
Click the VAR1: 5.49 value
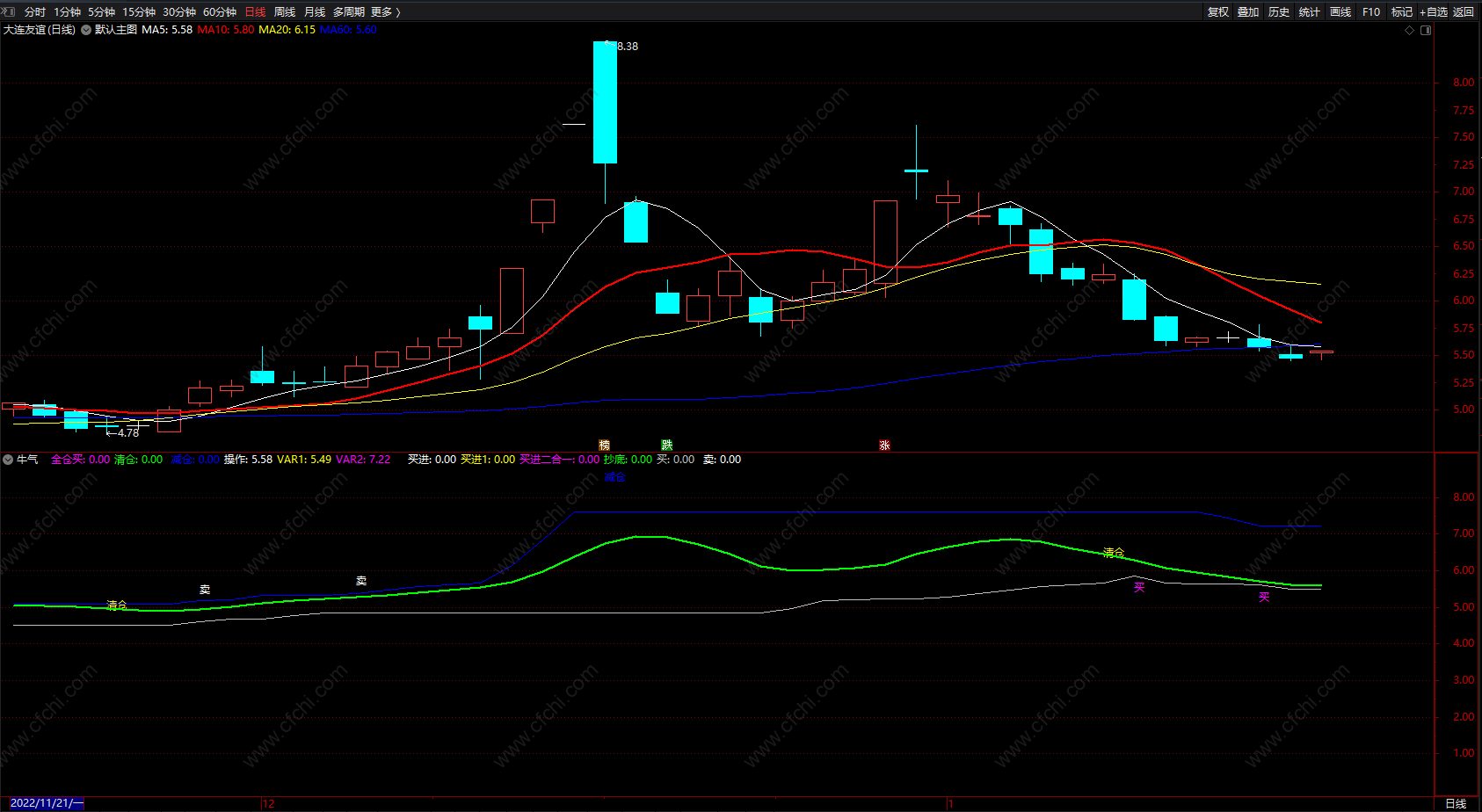click(304, 460)
